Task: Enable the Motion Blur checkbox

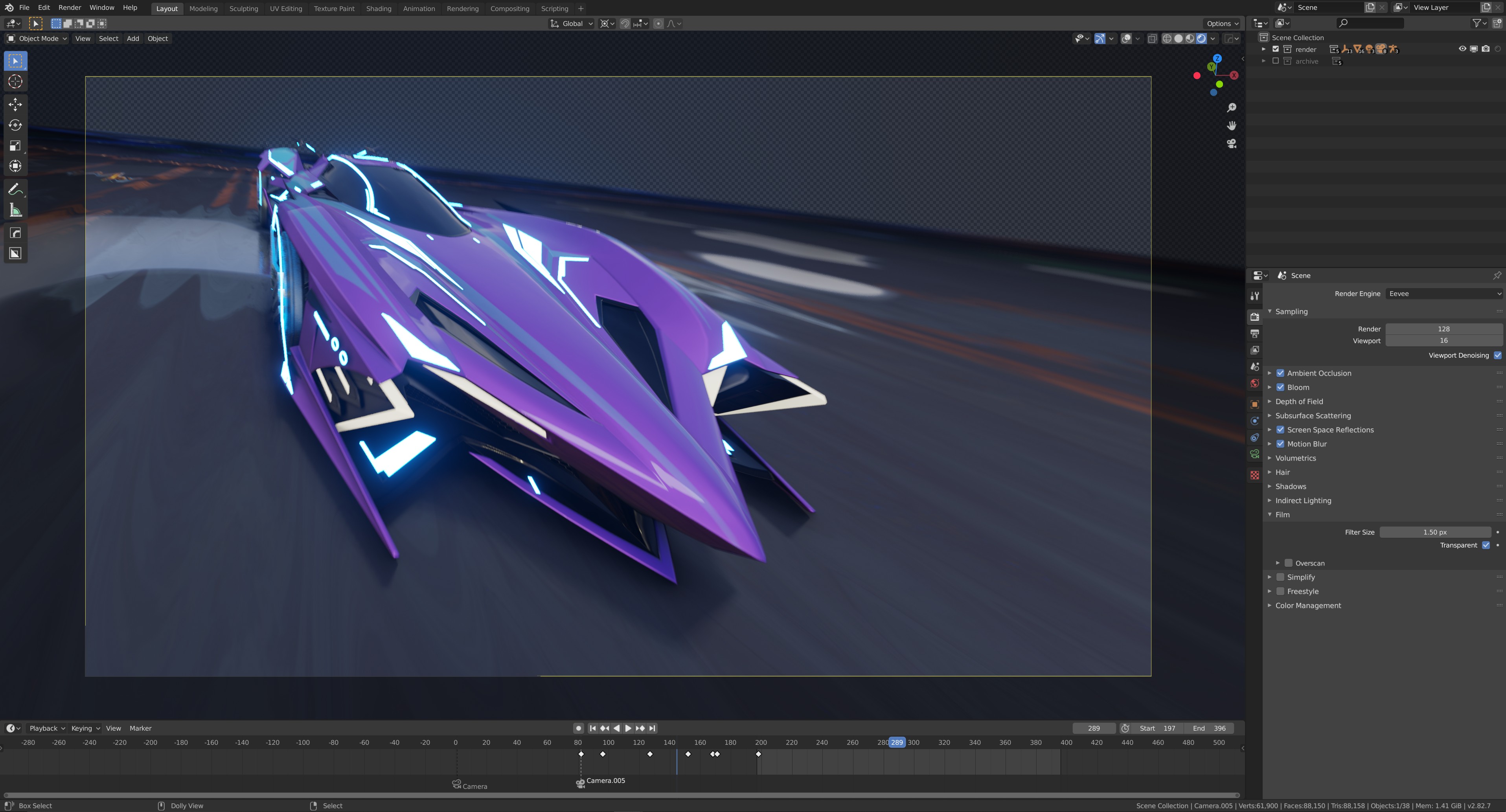Action: [x=1280, y=444]
